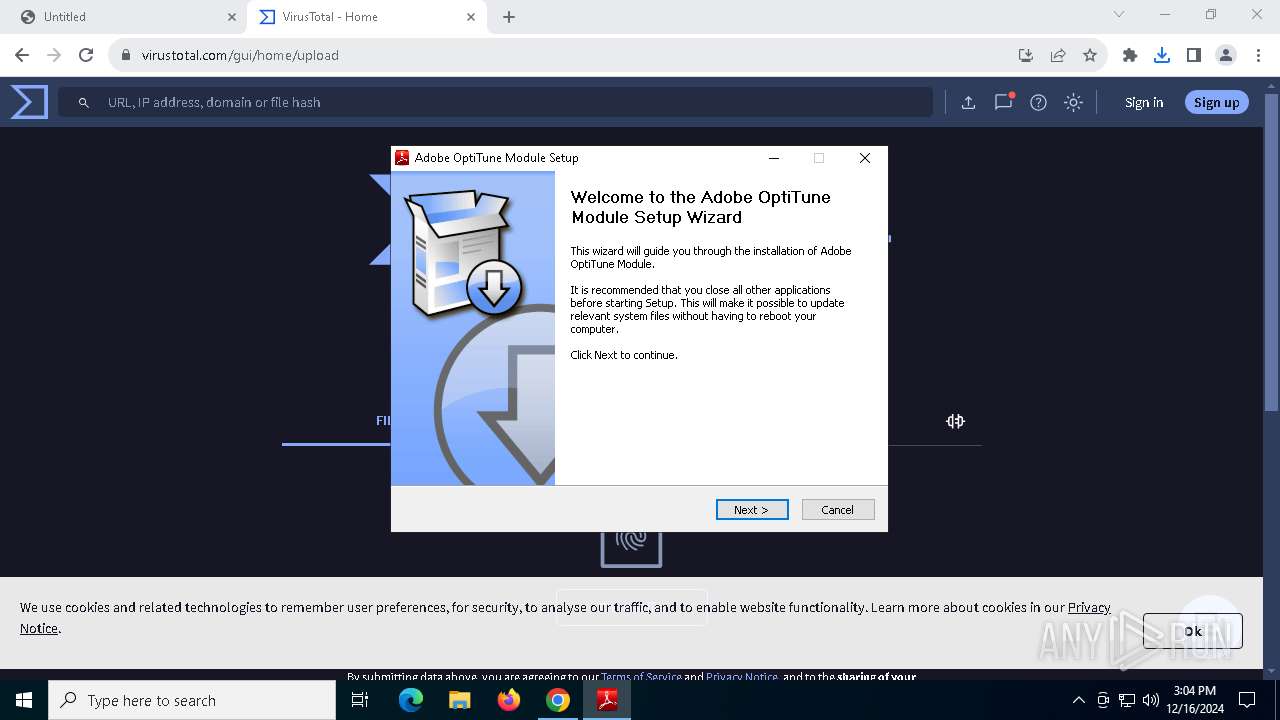The width and height of the screenshot is (1280, 720).
Task: Open Task View on the taskbar
Action: (361, 700)
